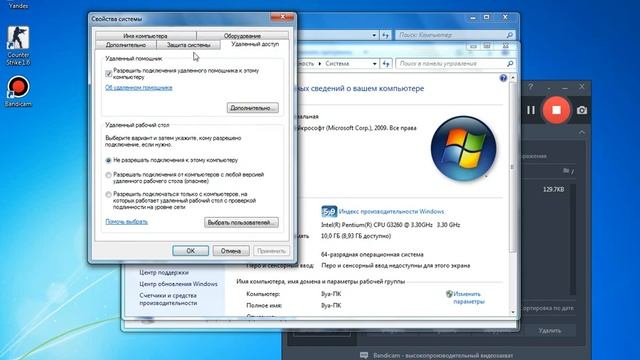Open Об удаленном помощнике link
The image size is (640, 360).
139,88
